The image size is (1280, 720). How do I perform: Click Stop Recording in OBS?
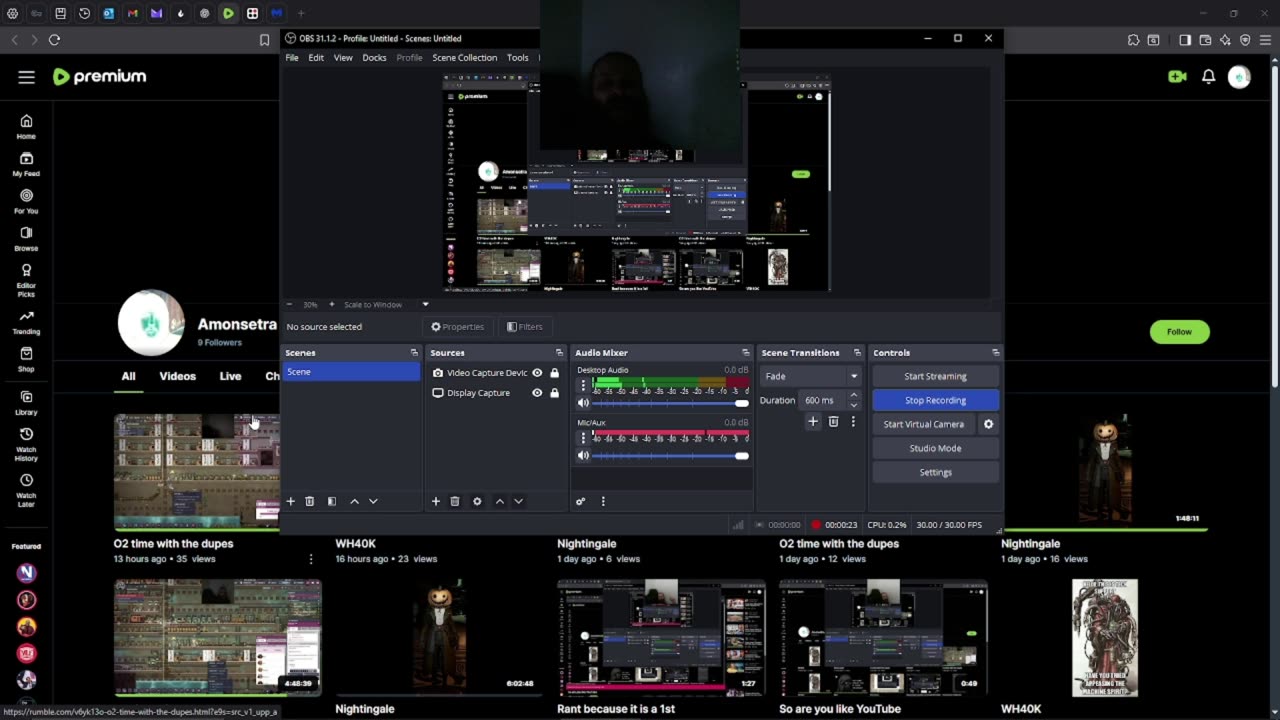pos(935,400)
